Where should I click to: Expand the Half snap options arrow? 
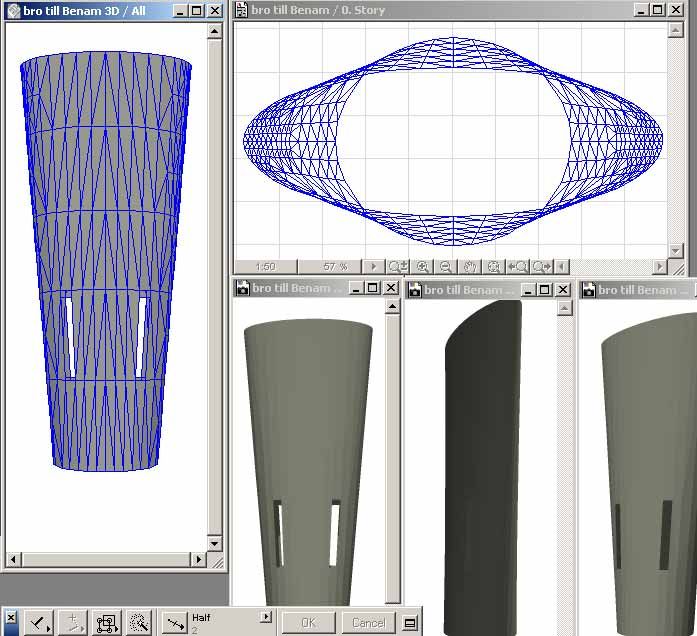(266, 617)
